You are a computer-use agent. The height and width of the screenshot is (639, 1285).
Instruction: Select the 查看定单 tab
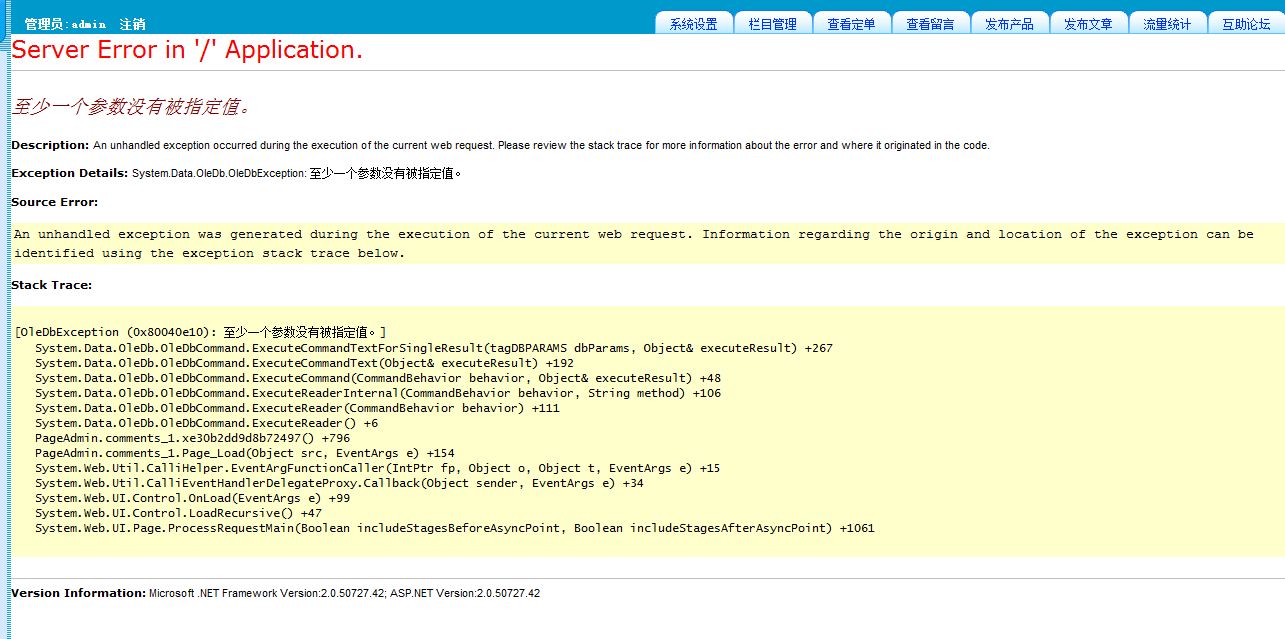coord(851,24)
